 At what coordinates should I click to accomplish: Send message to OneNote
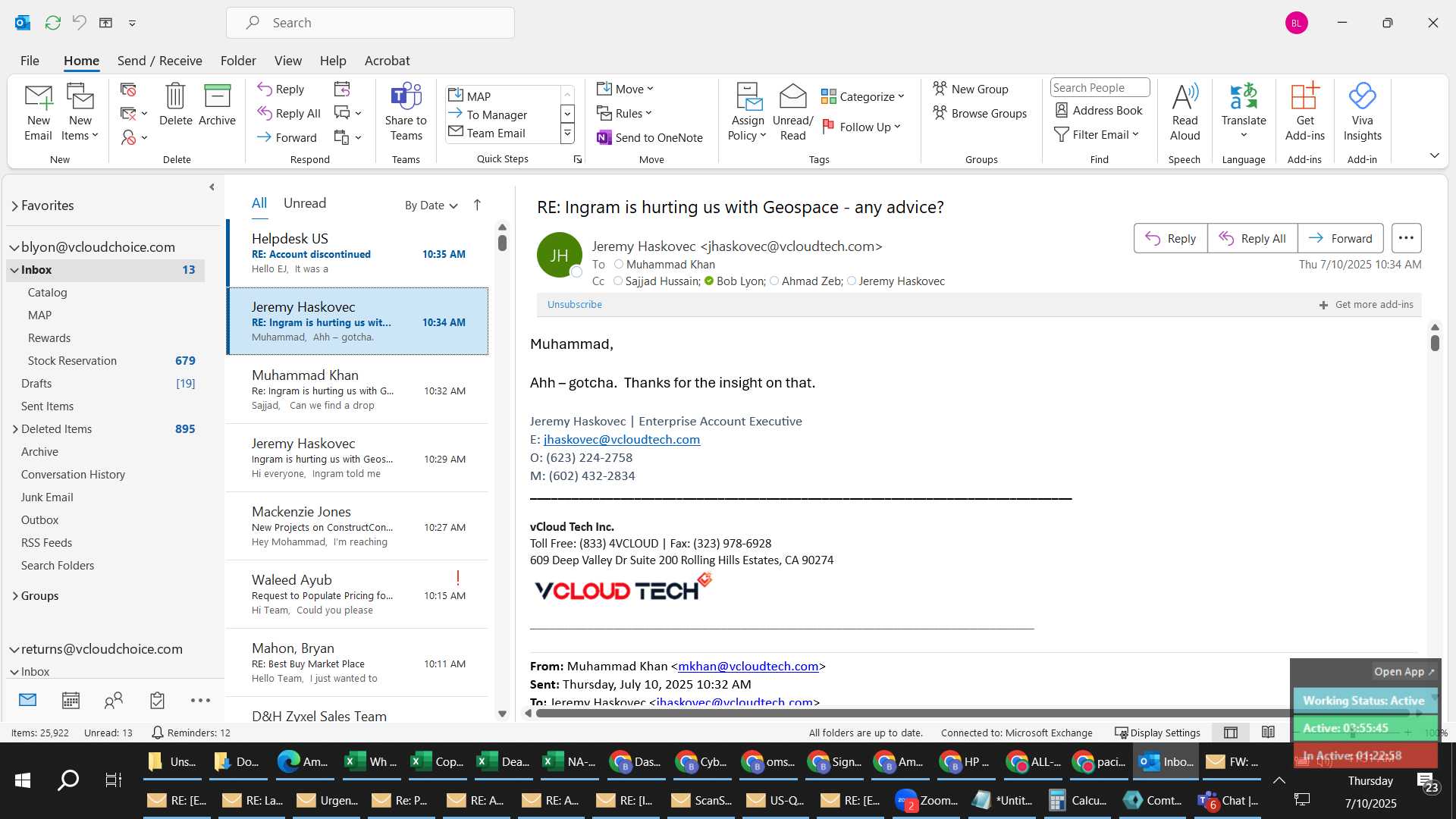[x=650, y=137]
